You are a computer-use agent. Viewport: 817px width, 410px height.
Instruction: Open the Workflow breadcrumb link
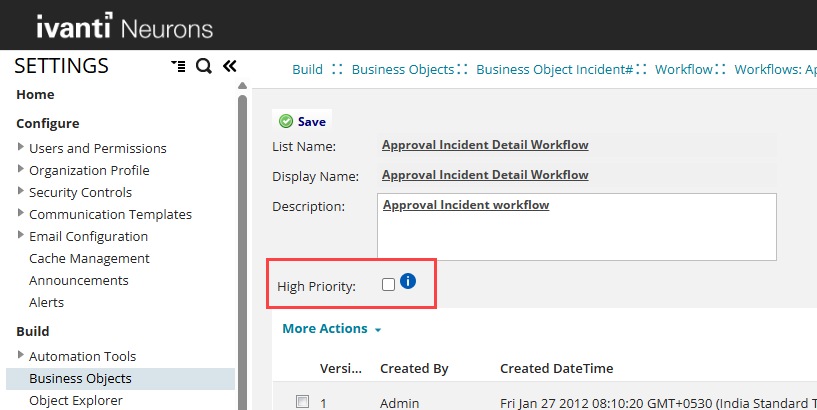click(684, 69)
